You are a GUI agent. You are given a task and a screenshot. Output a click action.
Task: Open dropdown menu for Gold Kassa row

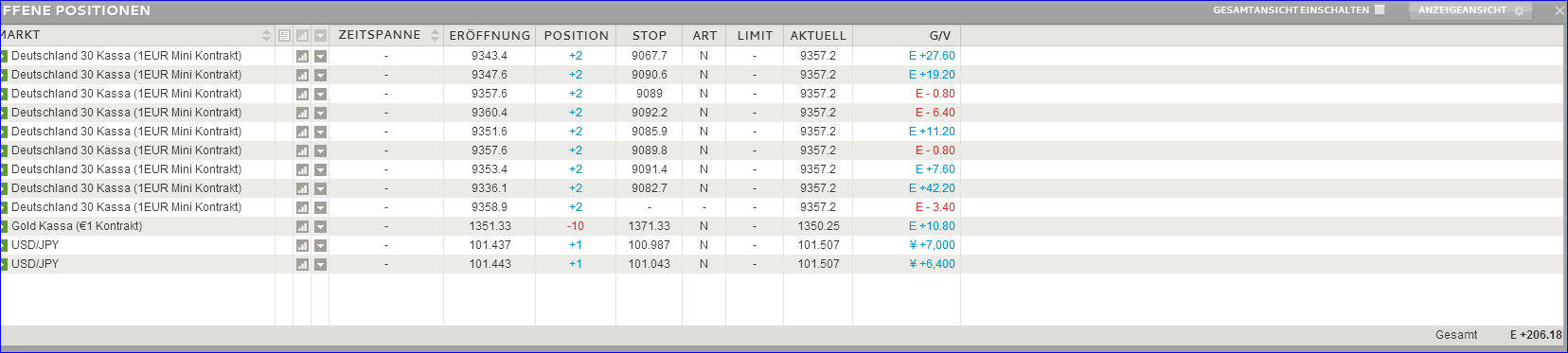(320, 226)
